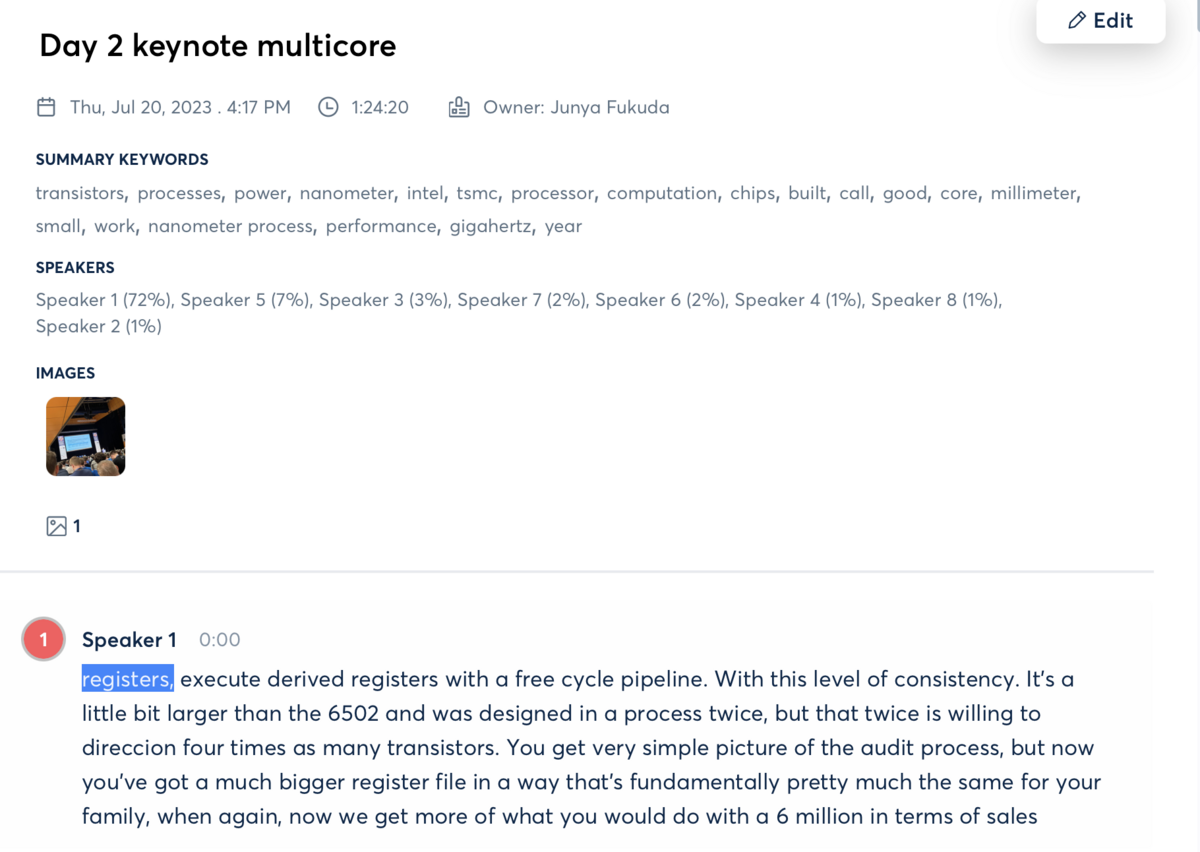Click the image count icon

tap(56, 526)
